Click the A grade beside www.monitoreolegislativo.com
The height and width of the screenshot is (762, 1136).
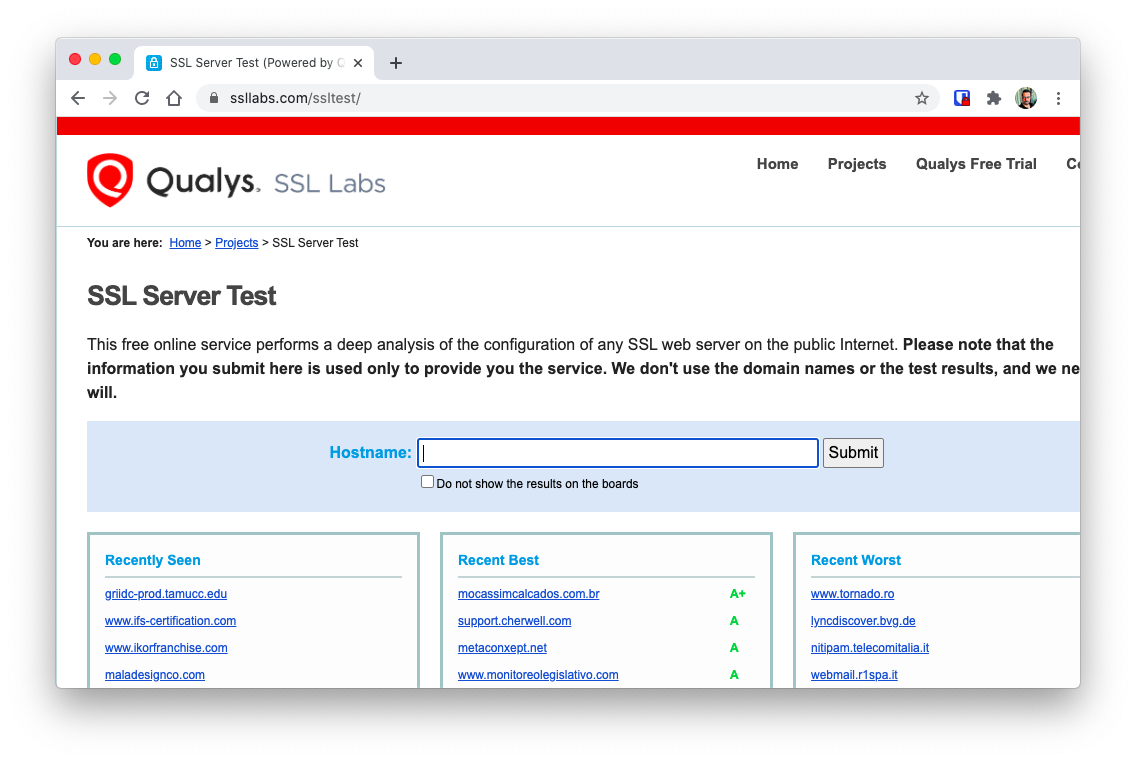(734, 674)
